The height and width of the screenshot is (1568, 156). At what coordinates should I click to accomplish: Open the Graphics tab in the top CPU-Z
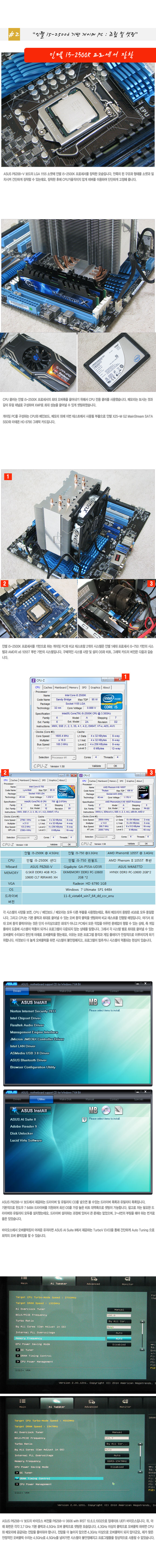pos(95,687)
